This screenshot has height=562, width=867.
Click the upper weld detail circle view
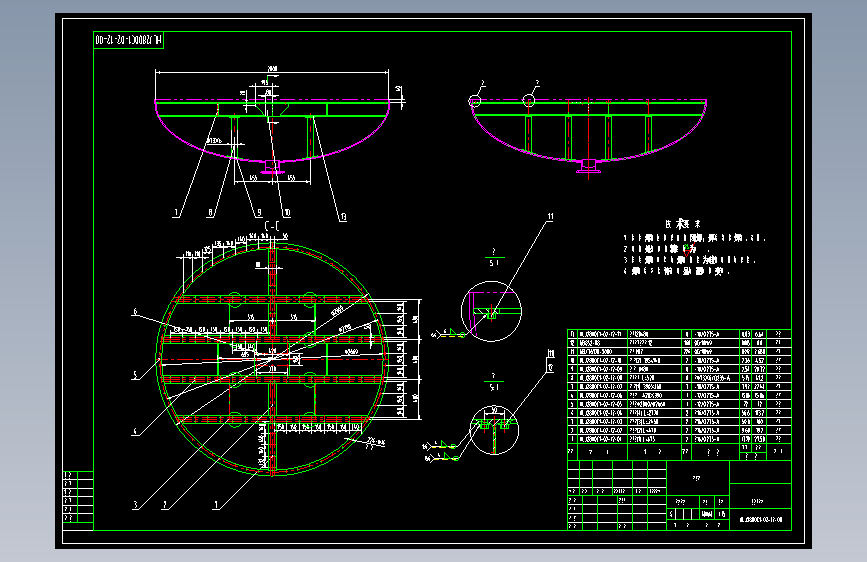tap(492, 311)
